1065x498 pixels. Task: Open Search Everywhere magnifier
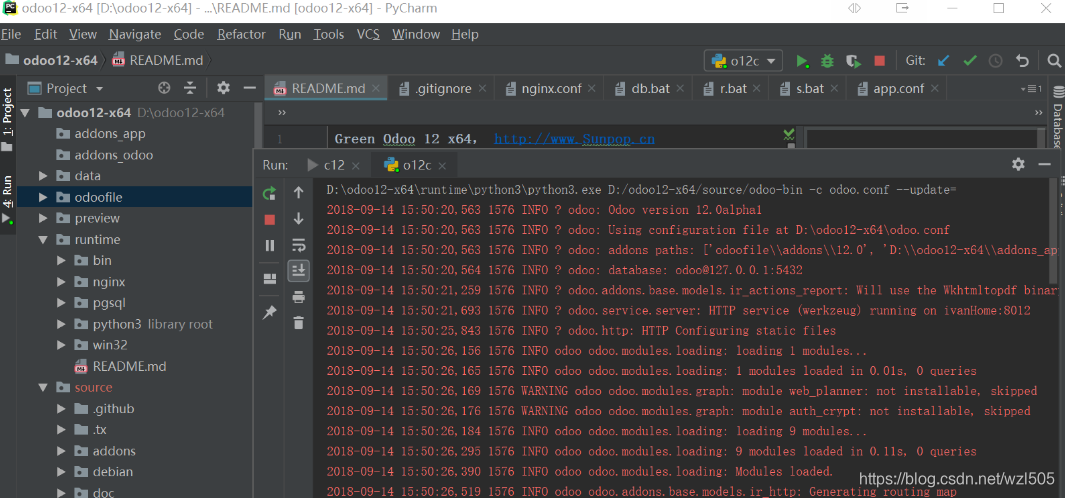click(x=1053, y=61)
